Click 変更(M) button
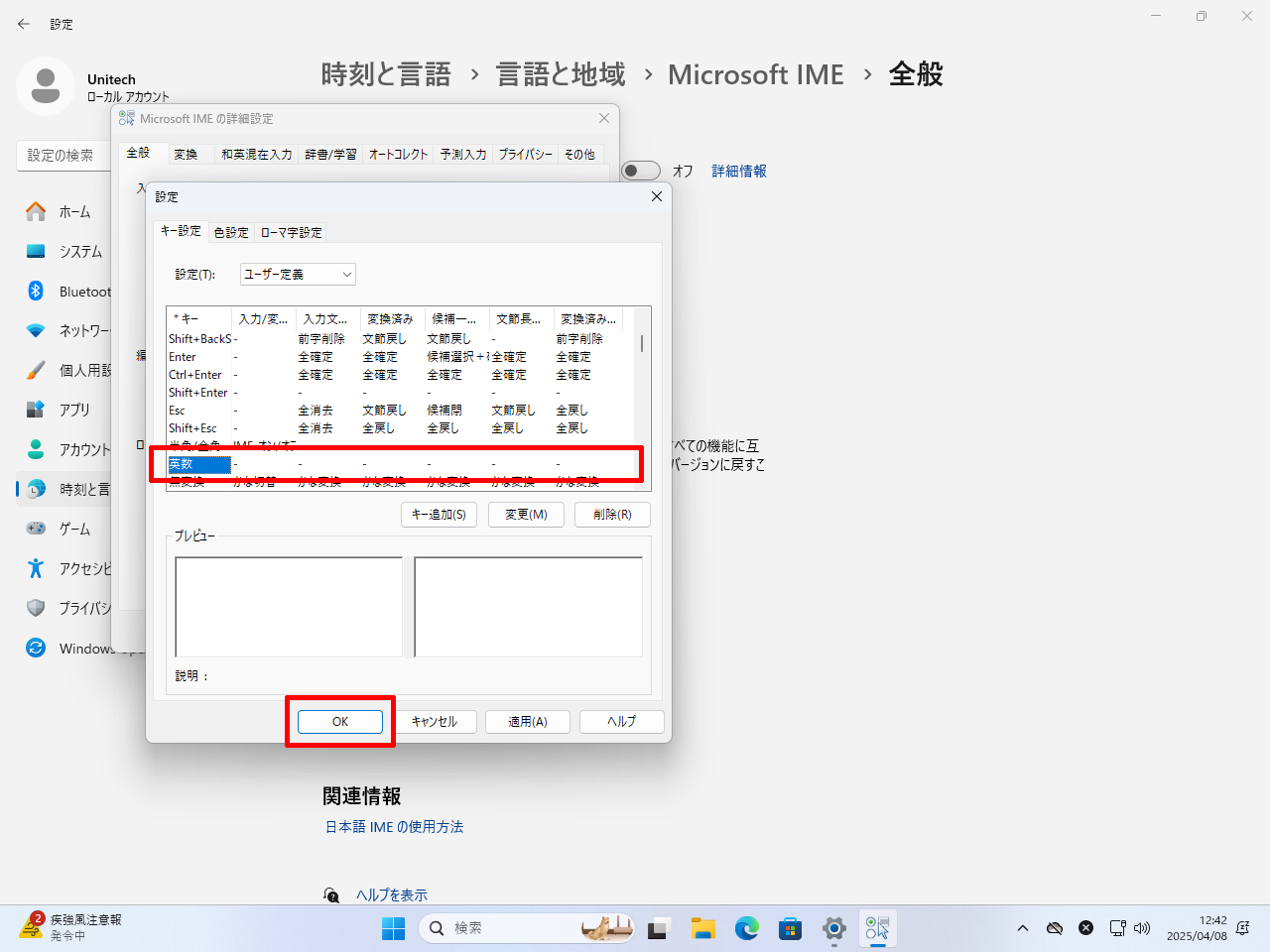1270x952 pixels. coord(526,515)
